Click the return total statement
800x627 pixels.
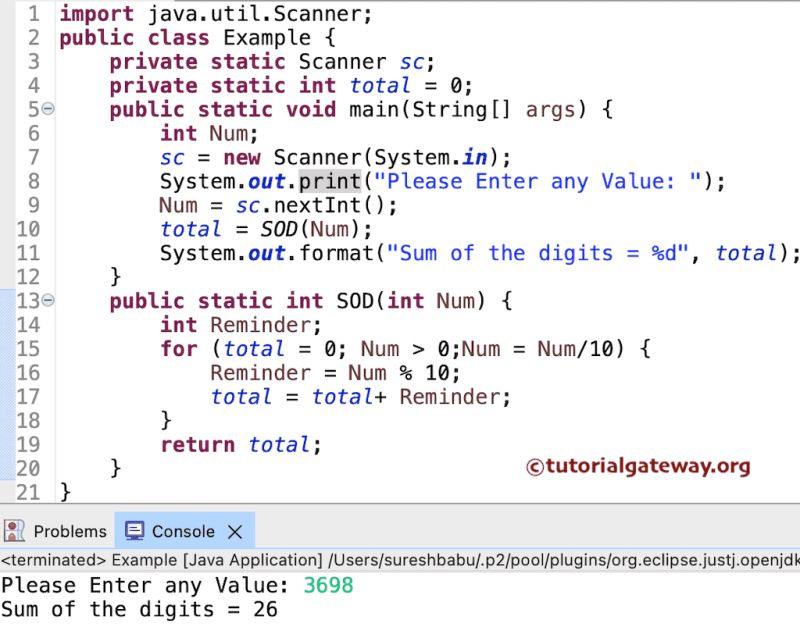pyautogui.click(x=240, y=444)
